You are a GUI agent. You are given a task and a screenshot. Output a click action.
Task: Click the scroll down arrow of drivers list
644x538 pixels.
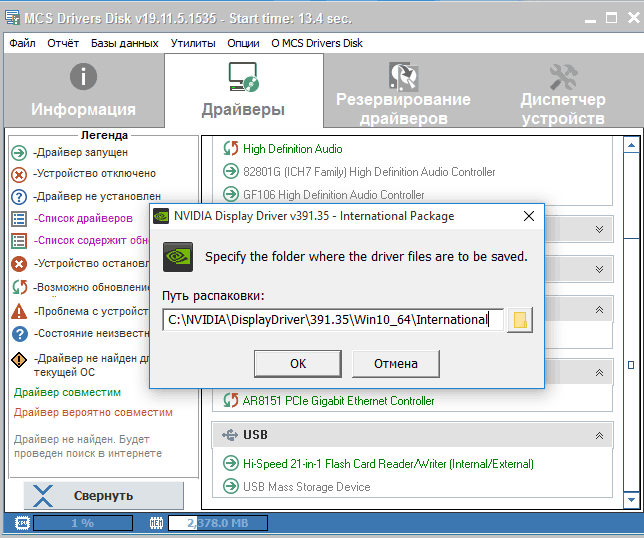[631, 500]
